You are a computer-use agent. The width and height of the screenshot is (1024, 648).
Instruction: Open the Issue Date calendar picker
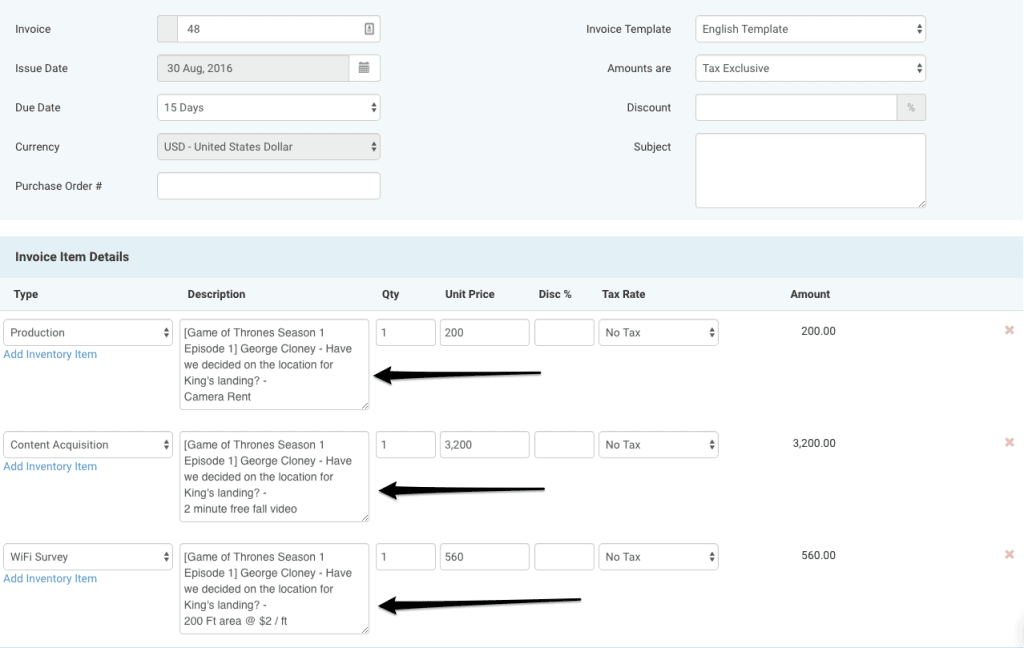(x=364, y=68)
